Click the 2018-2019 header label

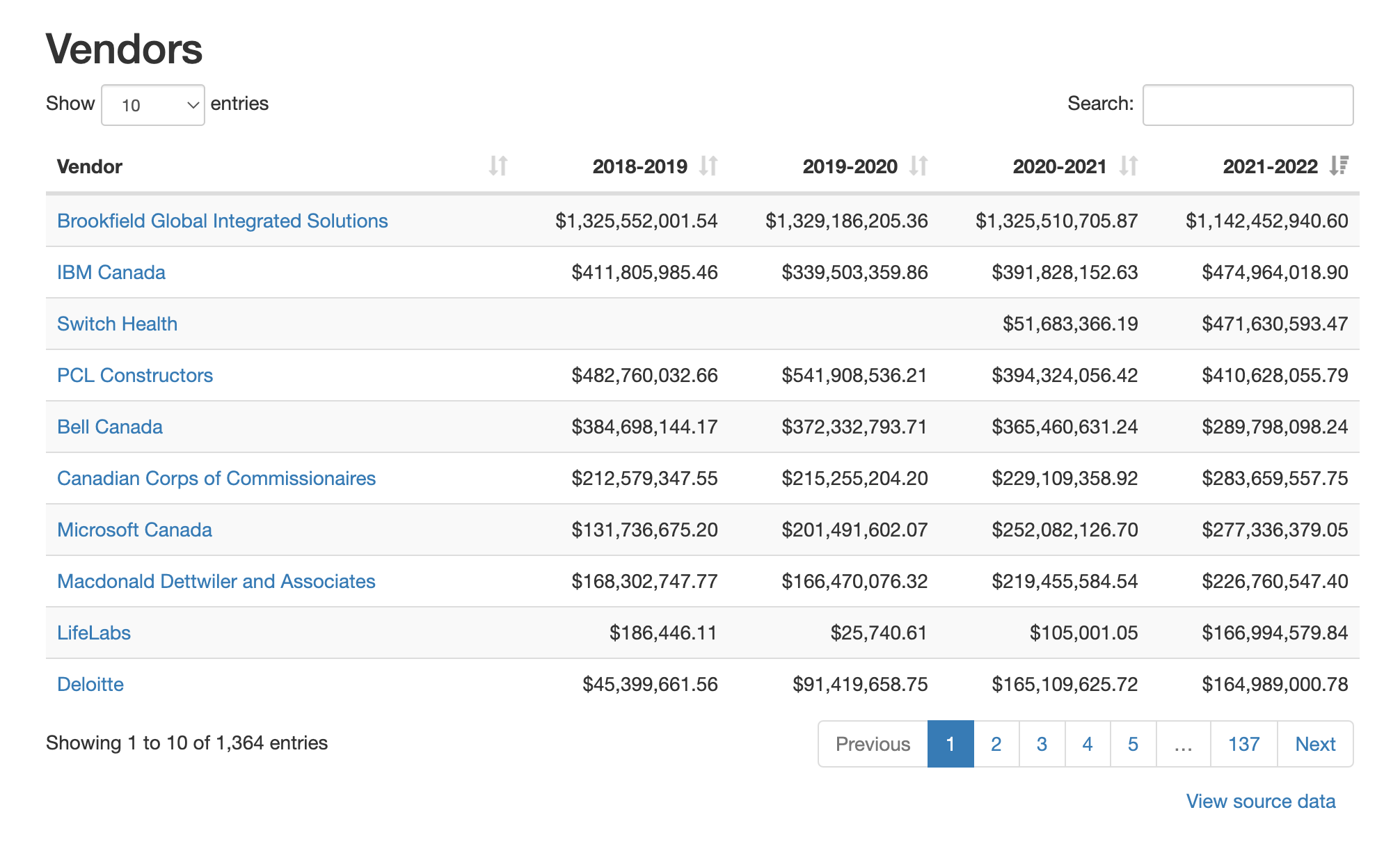pyautogui.click(x=640, y=166)
